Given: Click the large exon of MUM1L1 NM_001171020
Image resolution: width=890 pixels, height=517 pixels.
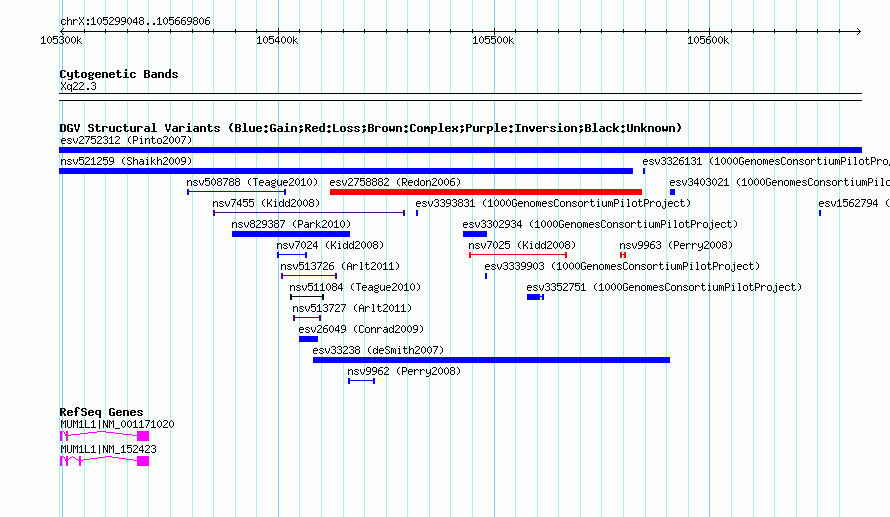Looking at the screenshot, I should click(143, 436).
